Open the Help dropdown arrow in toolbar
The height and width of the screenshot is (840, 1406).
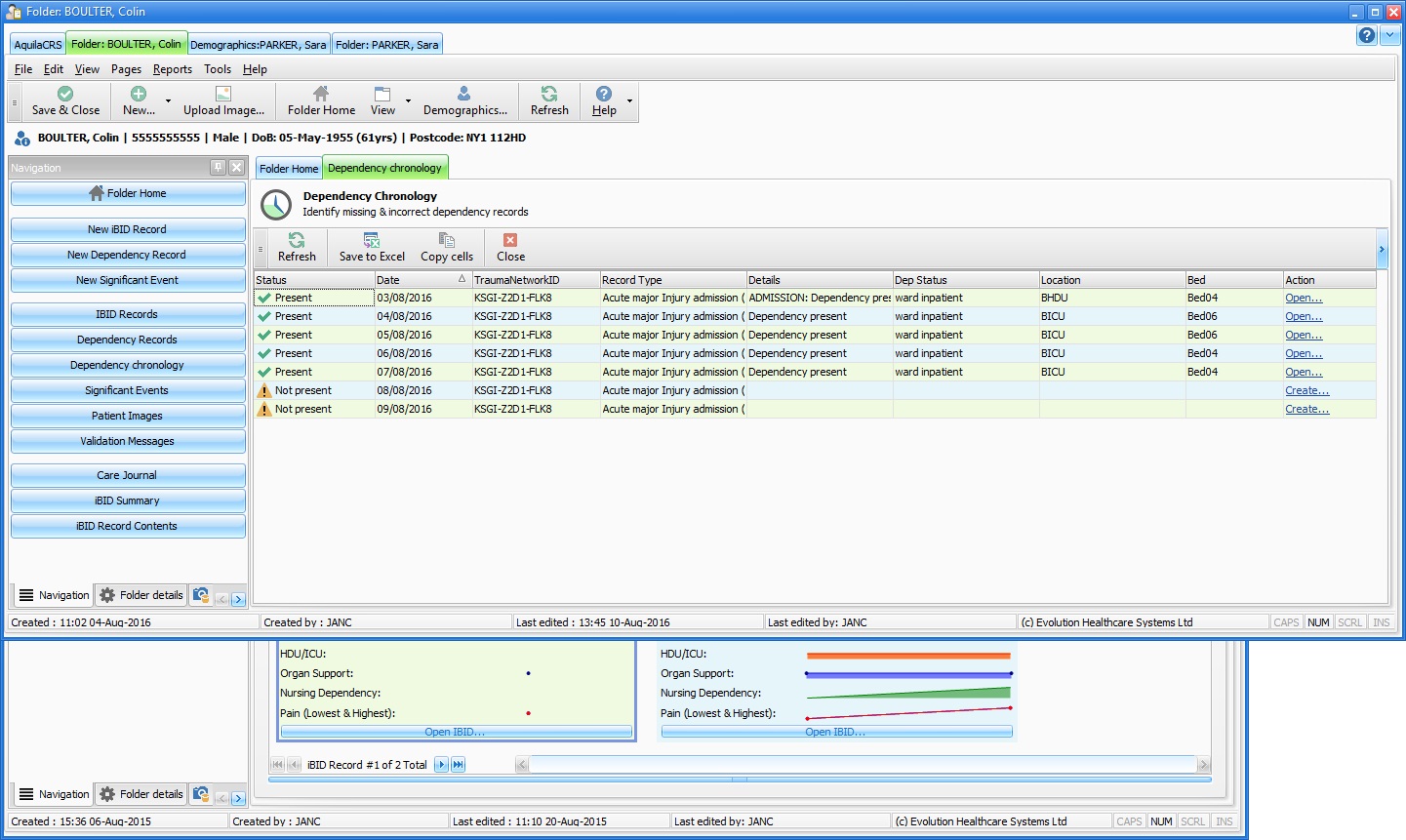pyautogui.click(x=629, y=101)
